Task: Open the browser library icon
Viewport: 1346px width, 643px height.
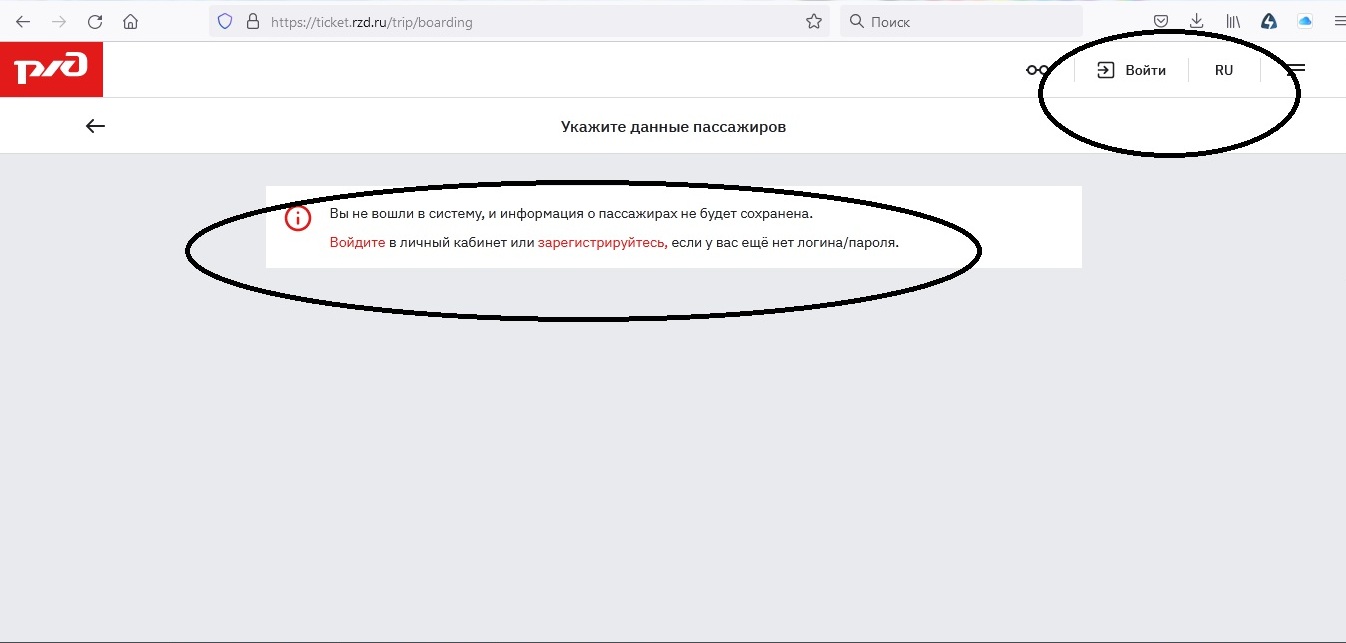Action: click(1233, 21)
